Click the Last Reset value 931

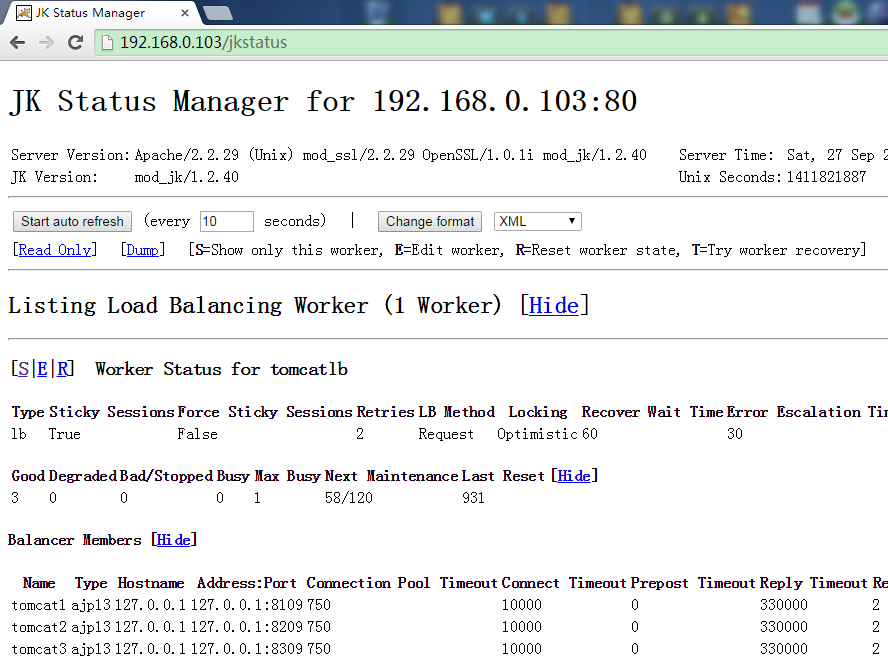coord(473,498)
